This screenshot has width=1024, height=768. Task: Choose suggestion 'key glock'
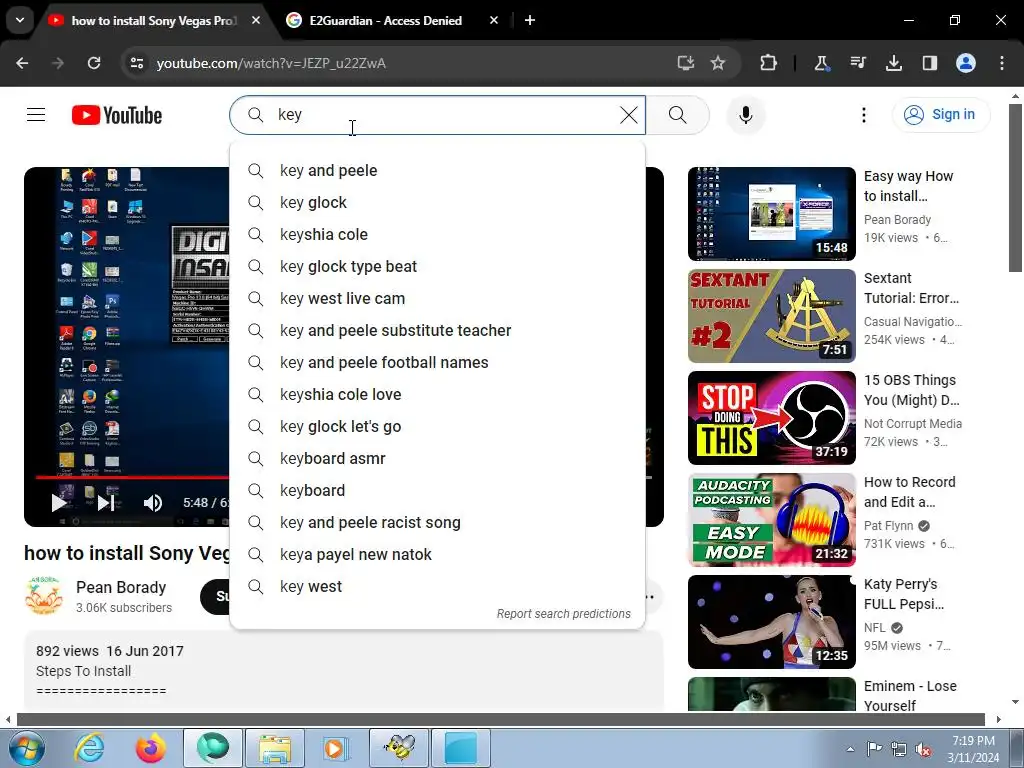coord(438,202)
